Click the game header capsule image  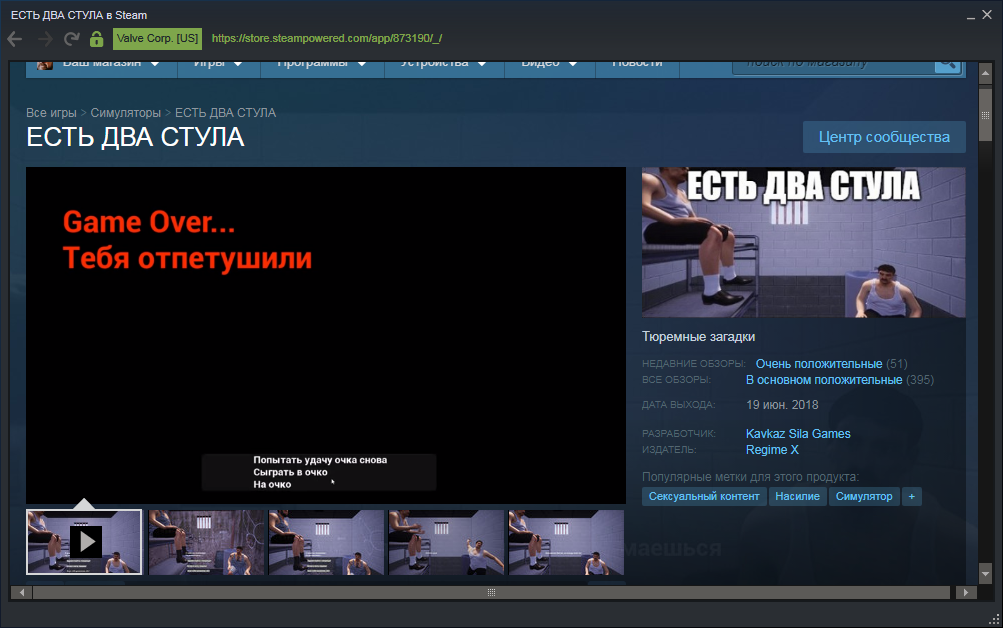point(803,242)
